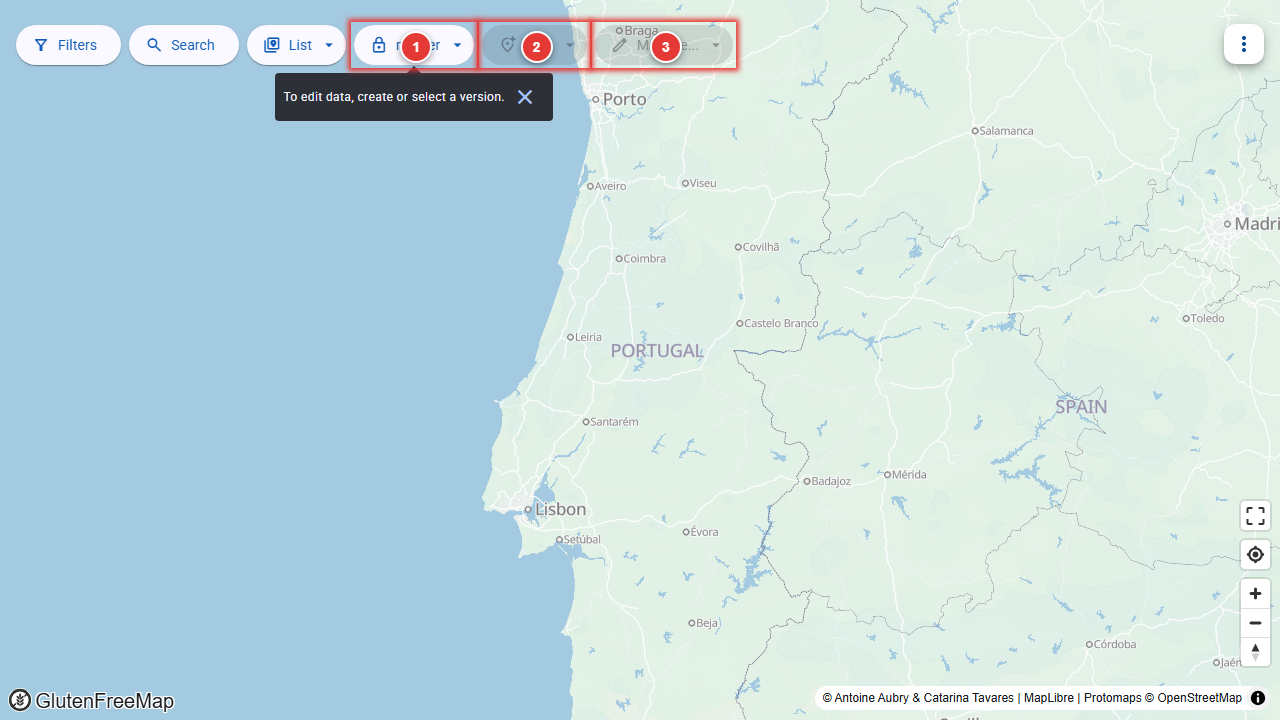This screenshot has width=1280, height=720.
Task: Click the GlutenFreeMap logo
Action: 91,700
